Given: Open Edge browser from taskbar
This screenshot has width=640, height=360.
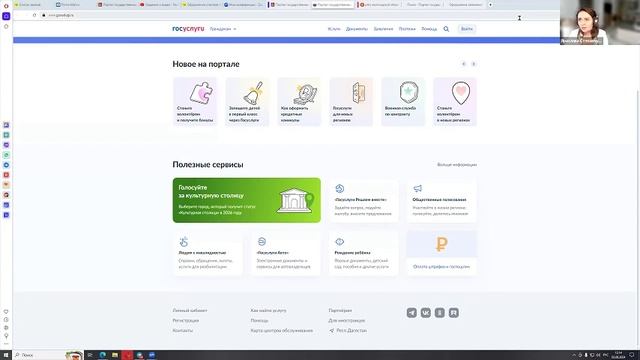Looking at the screenshot, I should click(x=102, y=355).
